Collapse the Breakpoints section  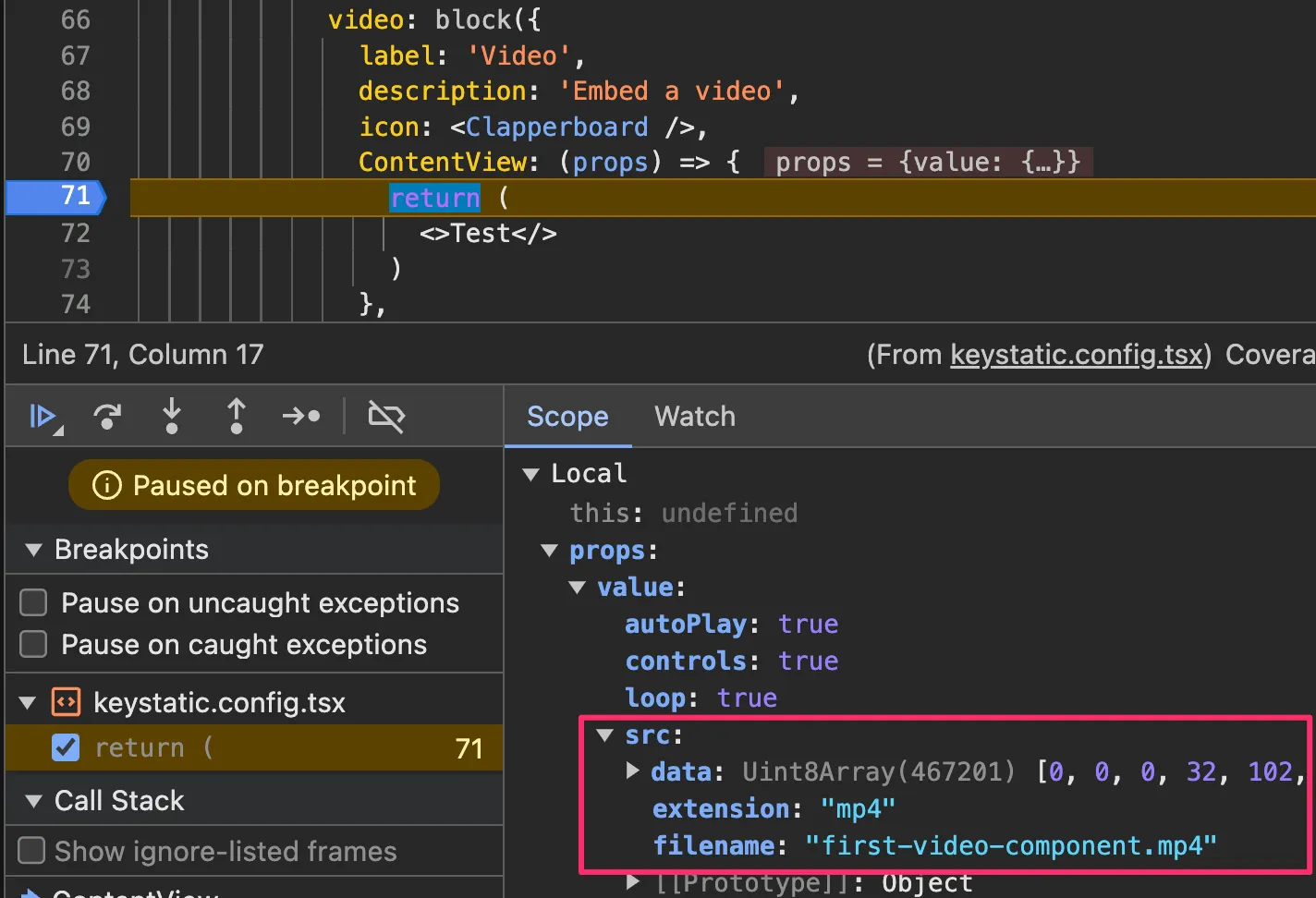[x=34, y=550]
